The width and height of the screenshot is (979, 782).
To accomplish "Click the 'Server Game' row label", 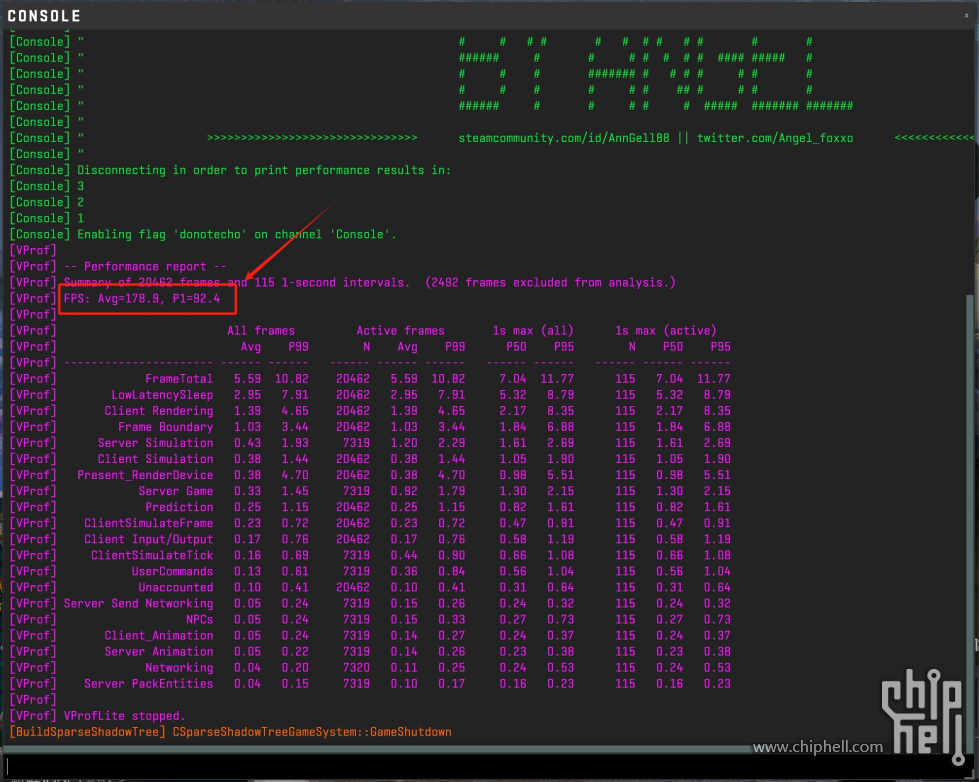I will click(x=176, y=491).
